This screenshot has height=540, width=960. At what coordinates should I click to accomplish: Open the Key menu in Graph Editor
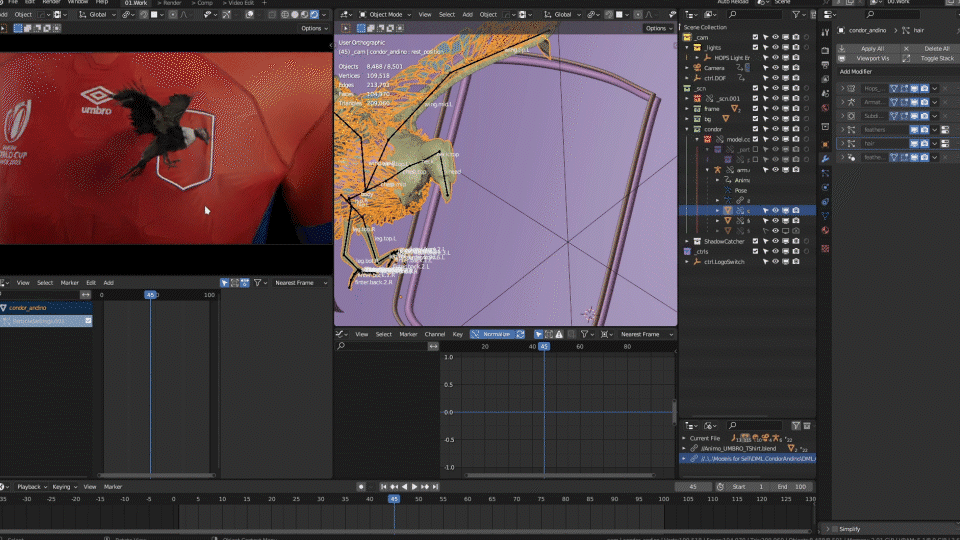457,334
